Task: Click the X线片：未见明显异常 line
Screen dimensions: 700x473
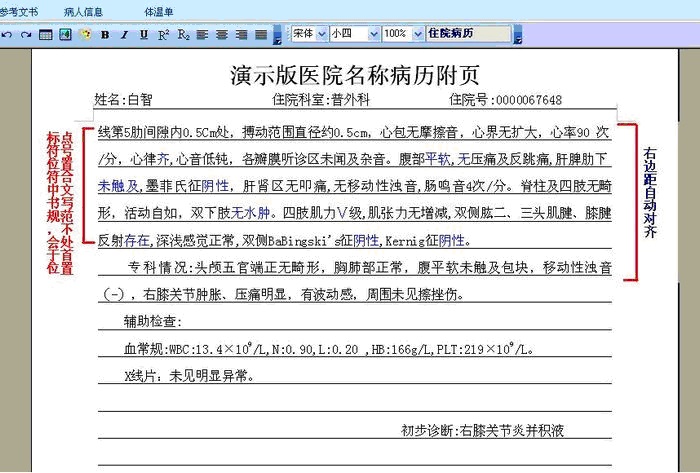Action: click(189, 376)
